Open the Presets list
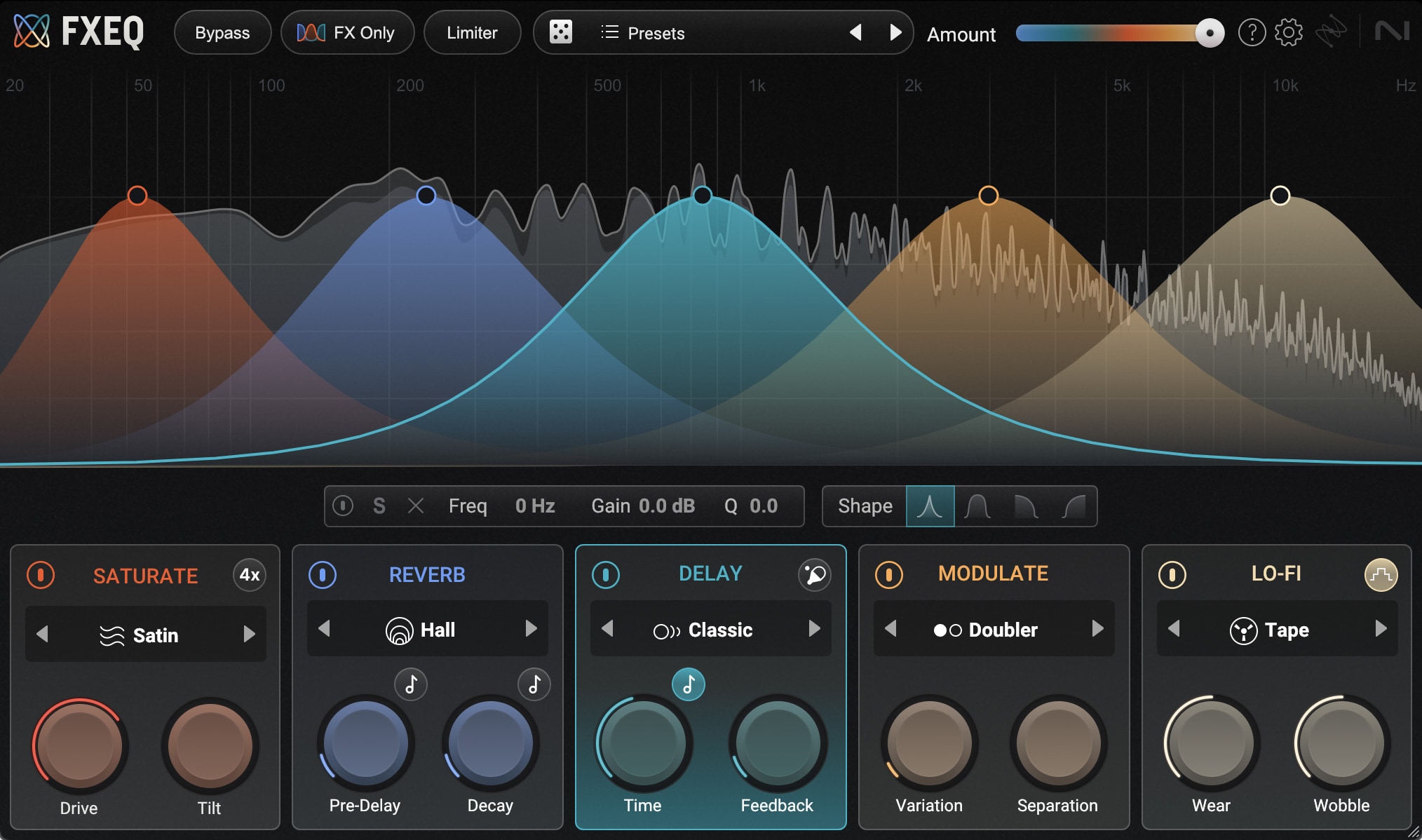 (x=643, y=33)
